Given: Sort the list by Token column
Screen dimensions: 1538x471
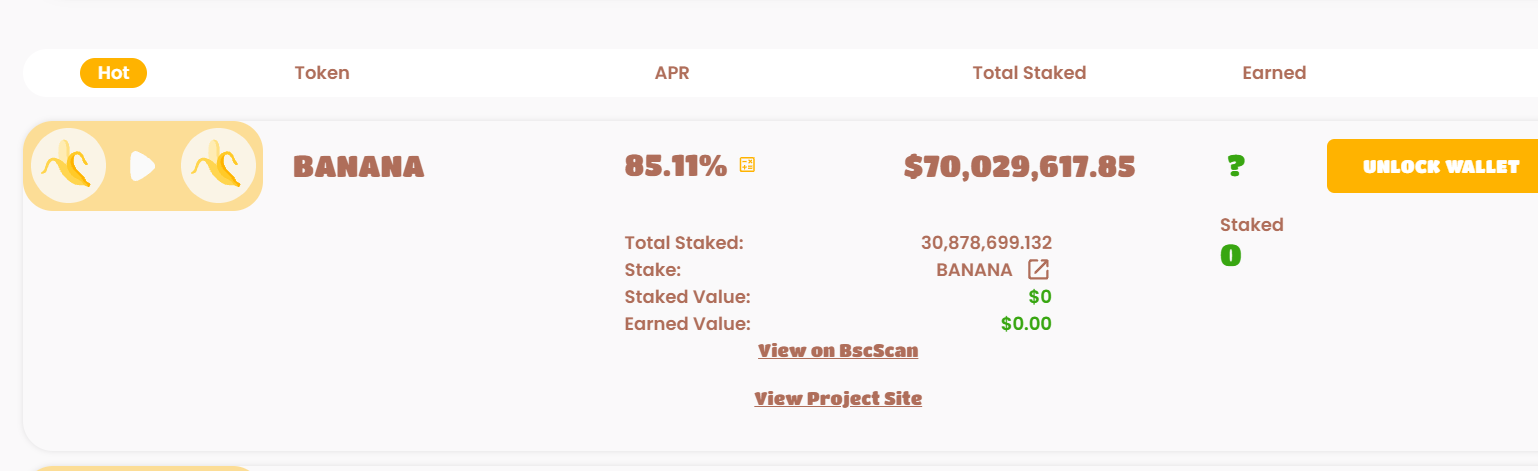Looking at the screenshot, I should point(322,73).
